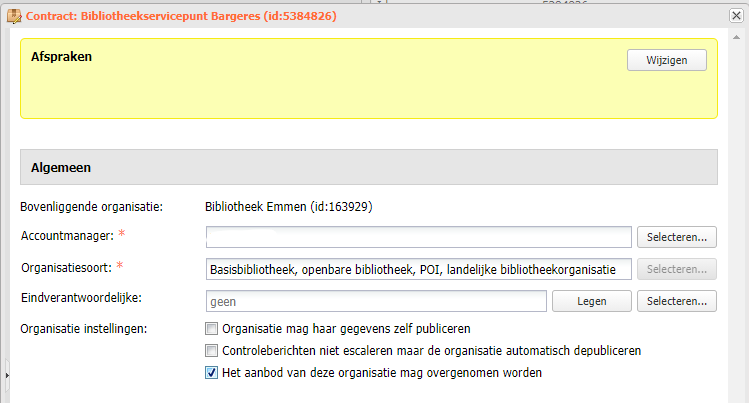Viewport: 749px width, 403px height.
Task: Click the Legen button
Action: (x=591, y=301)
